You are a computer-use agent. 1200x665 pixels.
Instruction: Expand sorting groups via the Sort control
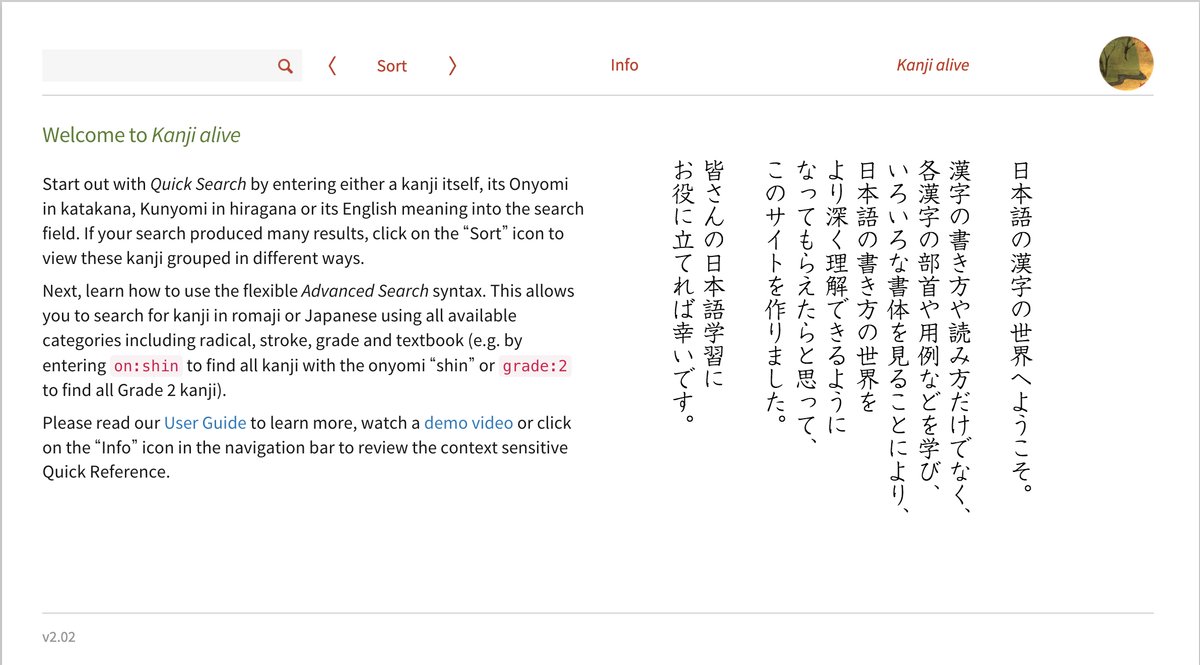[391, 65]
